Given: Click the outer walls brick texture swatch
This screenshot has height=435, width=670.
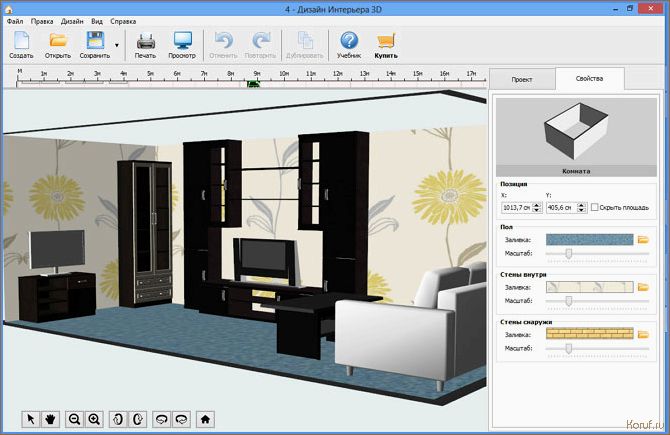Looking at the screenshot, I should [x=590, y=334].
